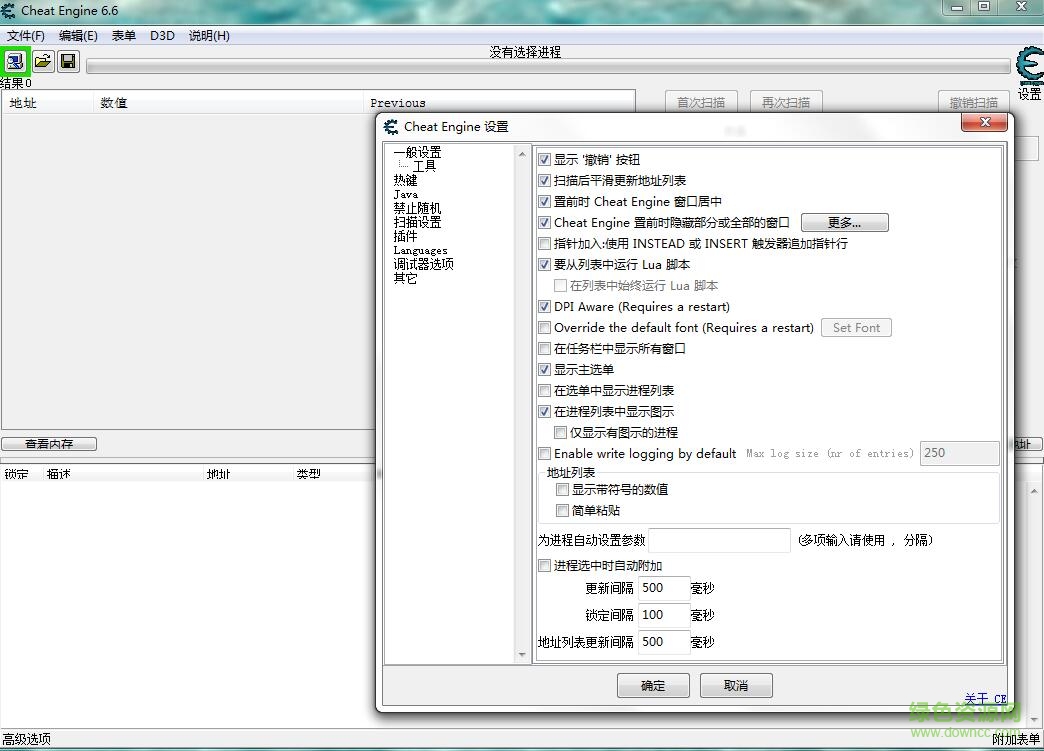
Task: Click the 确定 button
Action: pos(653,686)
